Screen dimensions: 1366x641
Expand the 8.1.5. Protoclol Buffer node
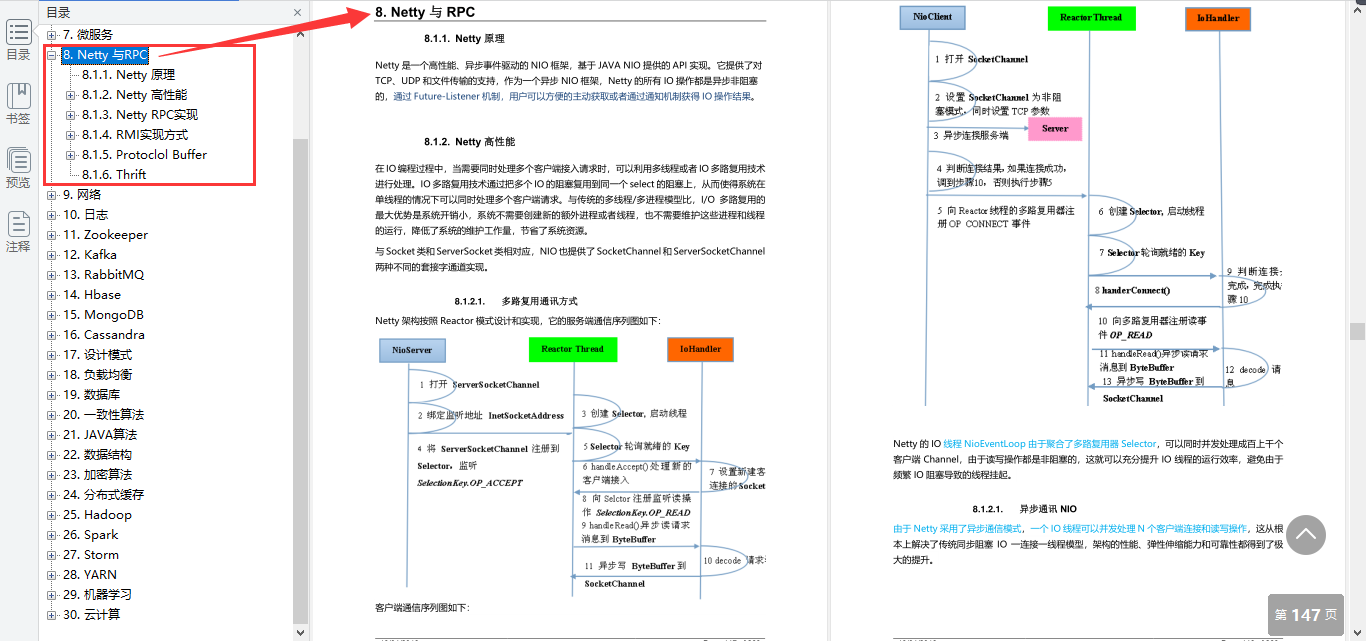click(71, 155)
